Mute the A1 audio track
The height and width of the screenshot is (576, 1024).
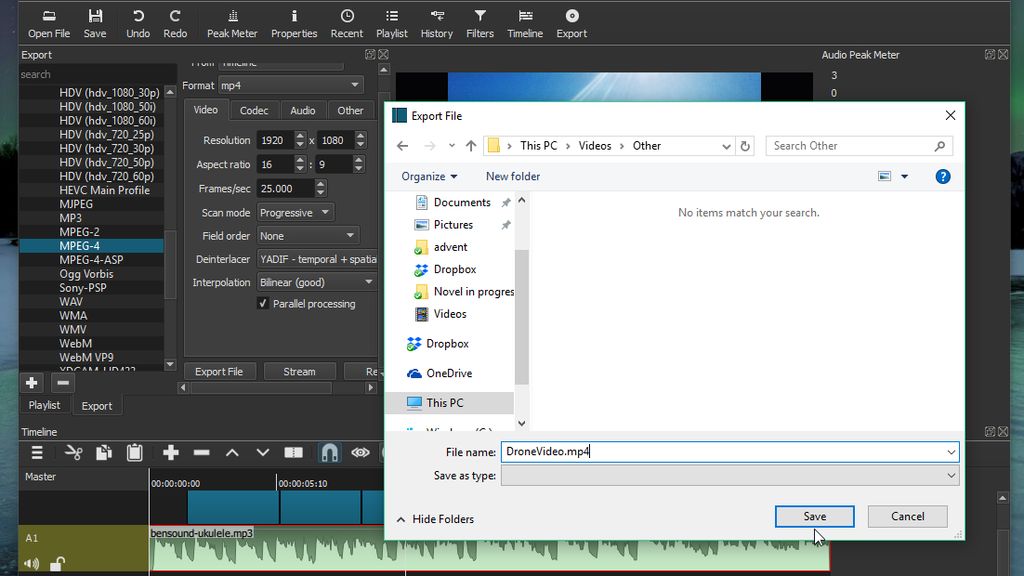click(x=30, y=563)
